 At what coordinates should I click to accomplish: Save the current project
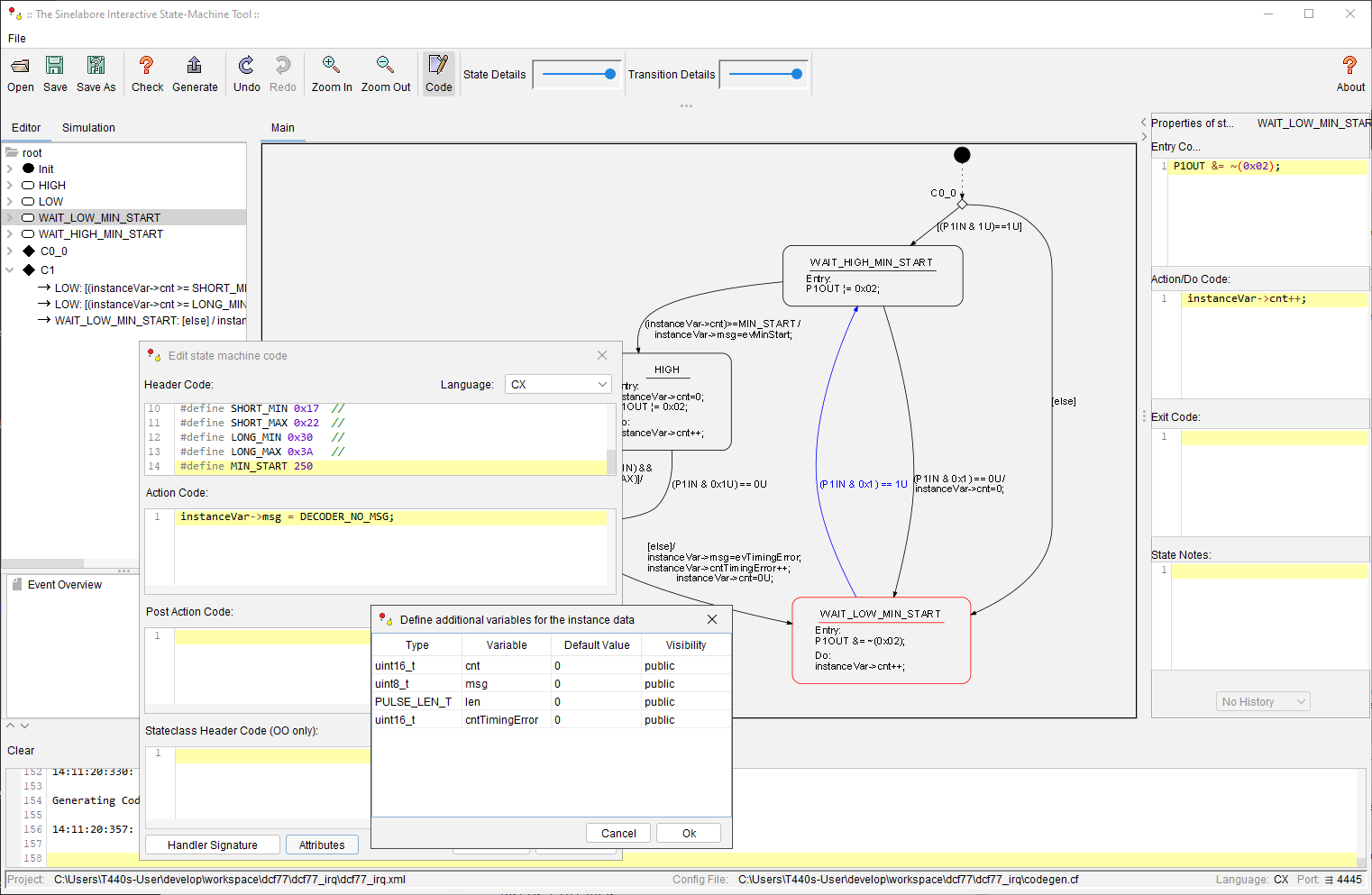click(x=54, y=72)
